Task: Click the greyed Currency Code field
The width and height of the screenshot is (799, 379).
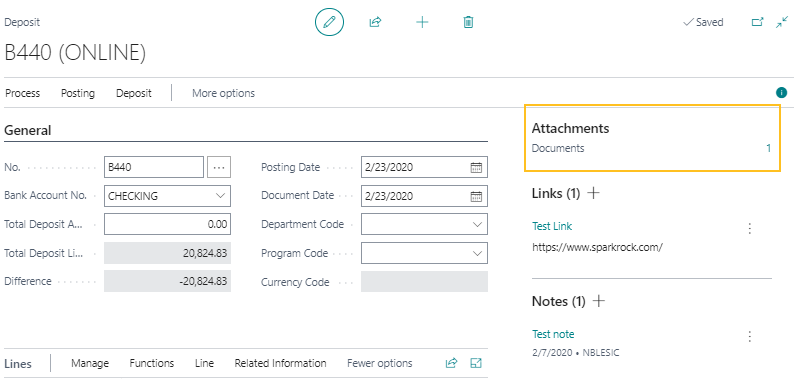Action: tap(424, 282)
